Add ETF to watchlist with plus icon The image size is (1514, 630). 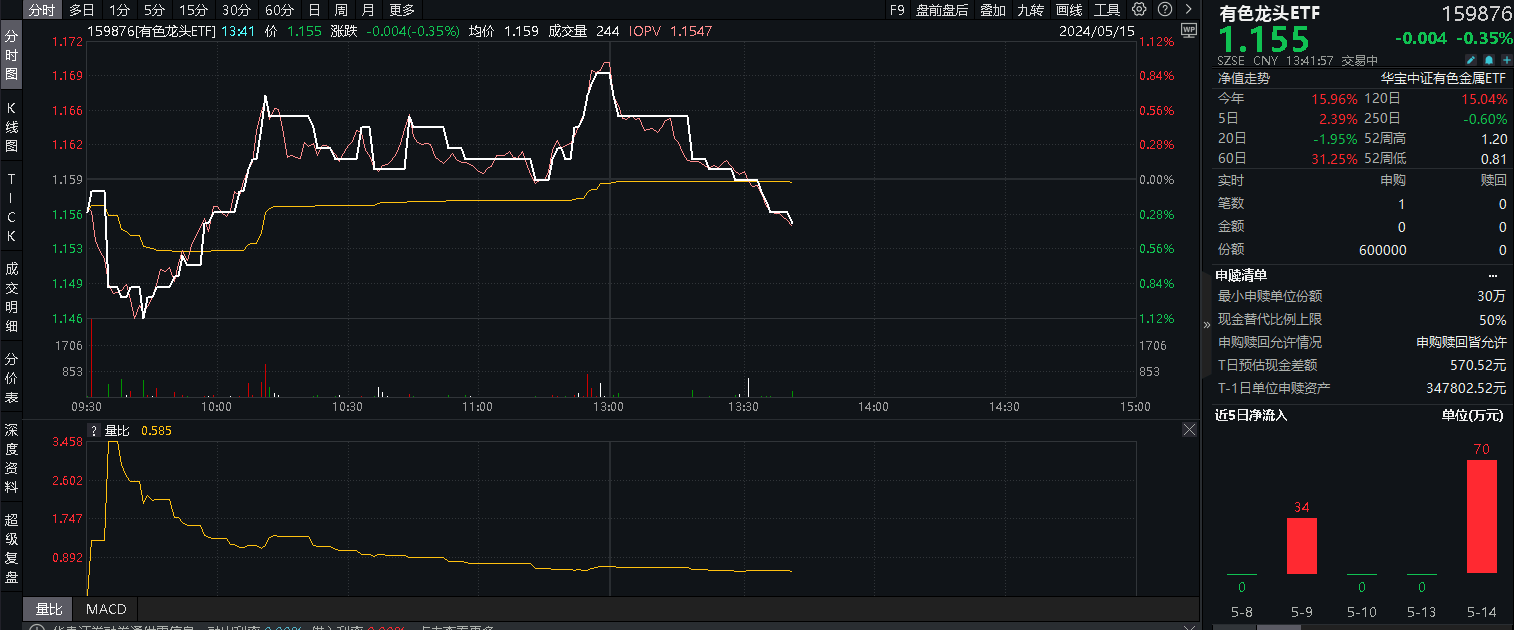(x=1505, y=60)
